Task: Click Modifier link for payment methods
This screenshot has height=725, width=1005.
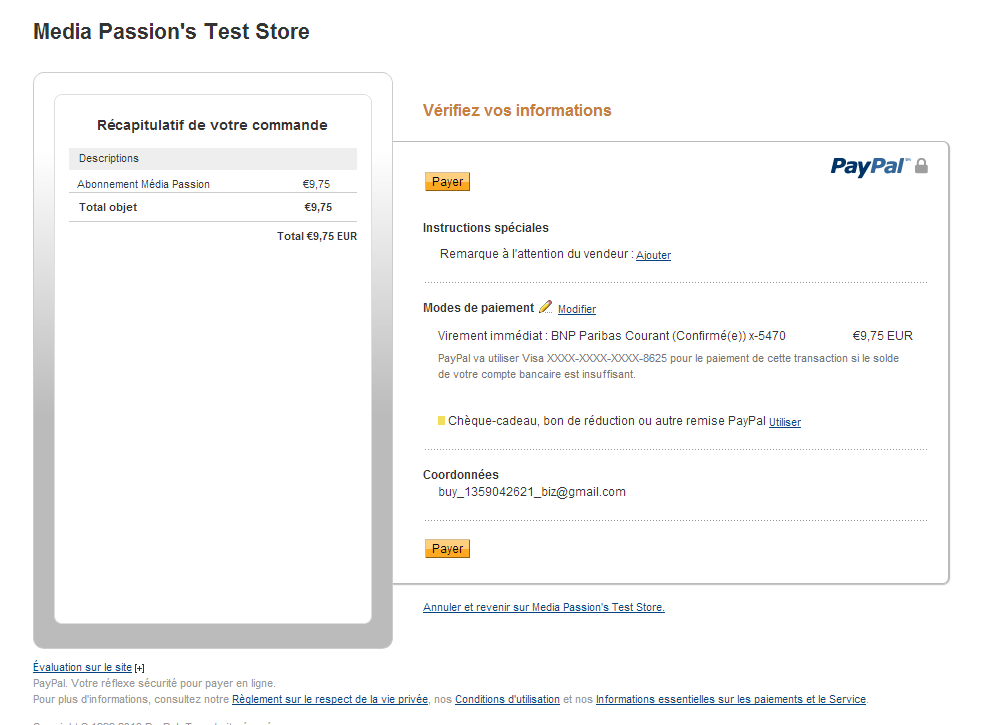Action: coord(577,309)
